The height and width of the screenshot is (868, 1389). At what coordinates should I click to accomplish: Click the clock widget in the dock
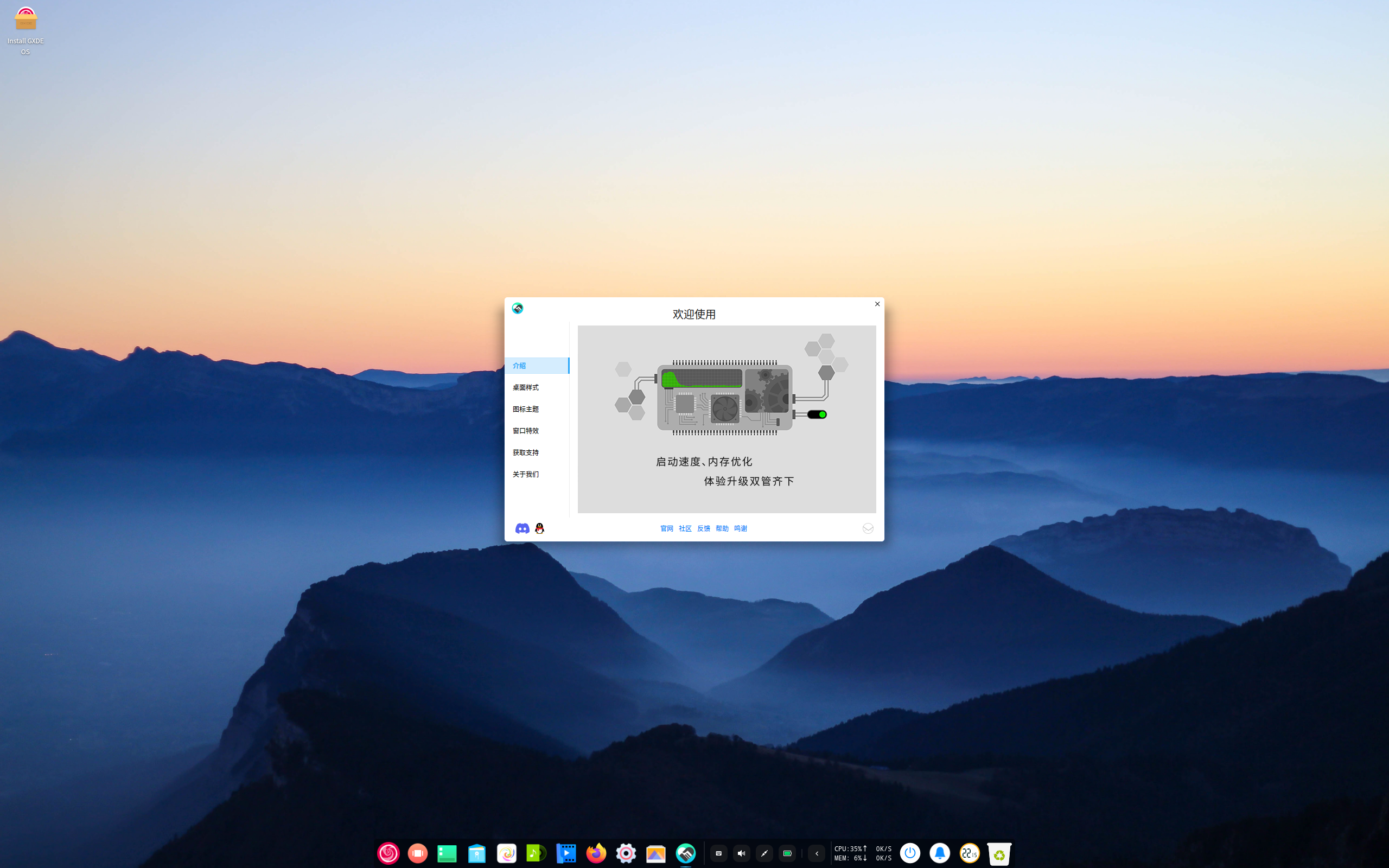click(970, 853)
